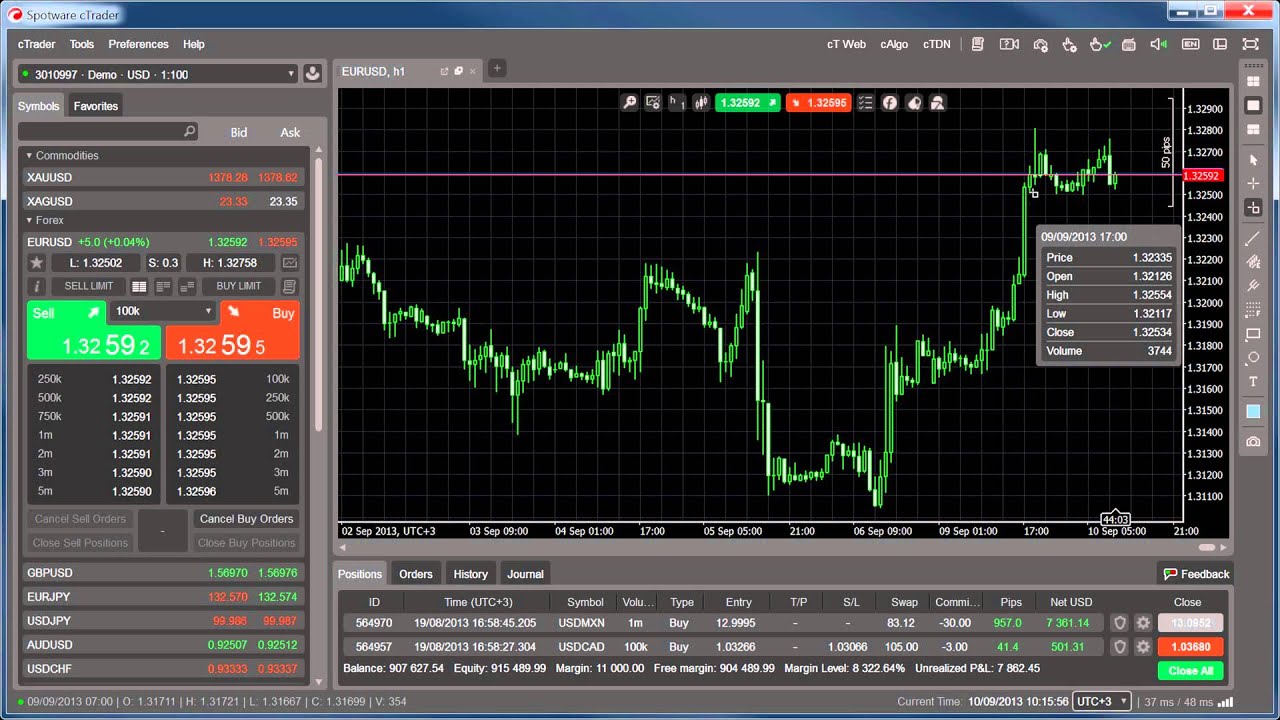Collapse the Commodities group
1280x720 pixels.
click(x=30, y=155)
